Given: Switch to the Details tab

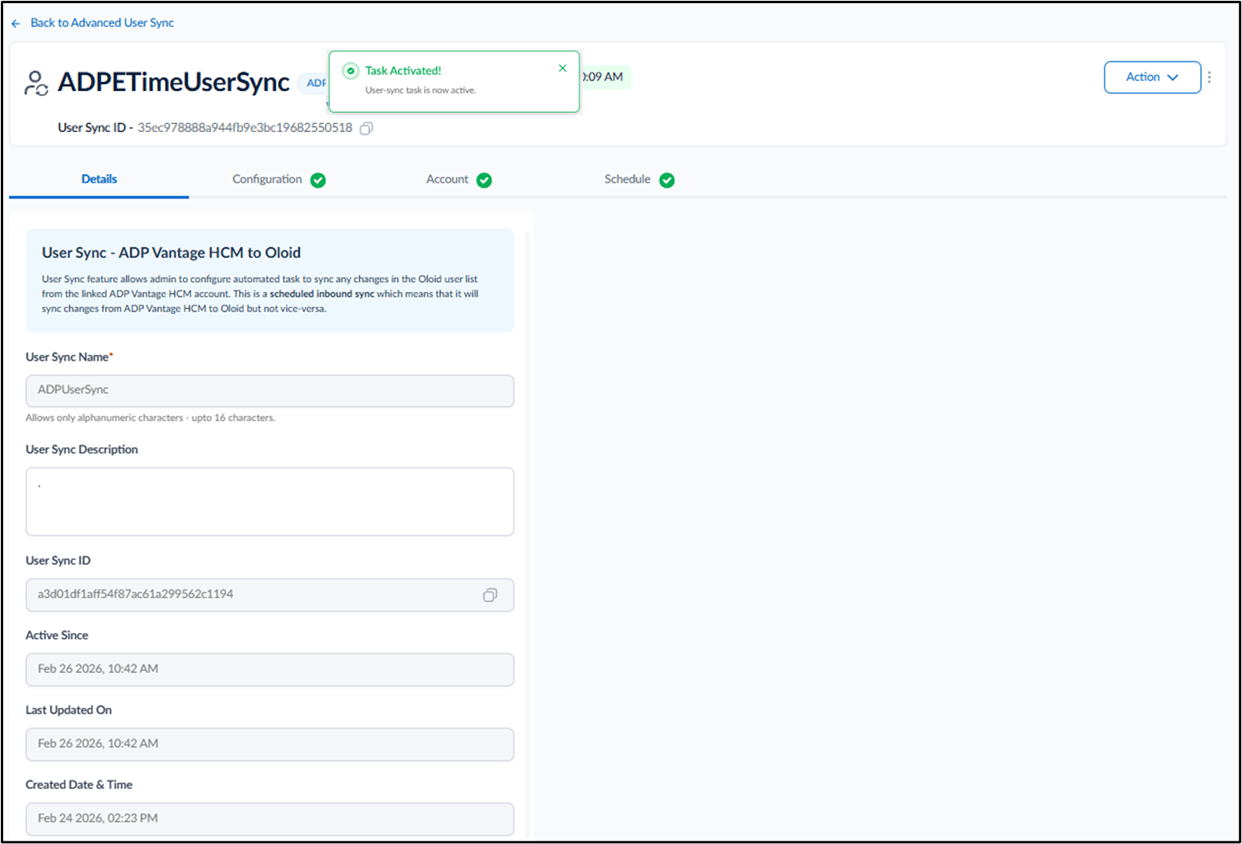Looking at the screenshot, I should (99, 179).
